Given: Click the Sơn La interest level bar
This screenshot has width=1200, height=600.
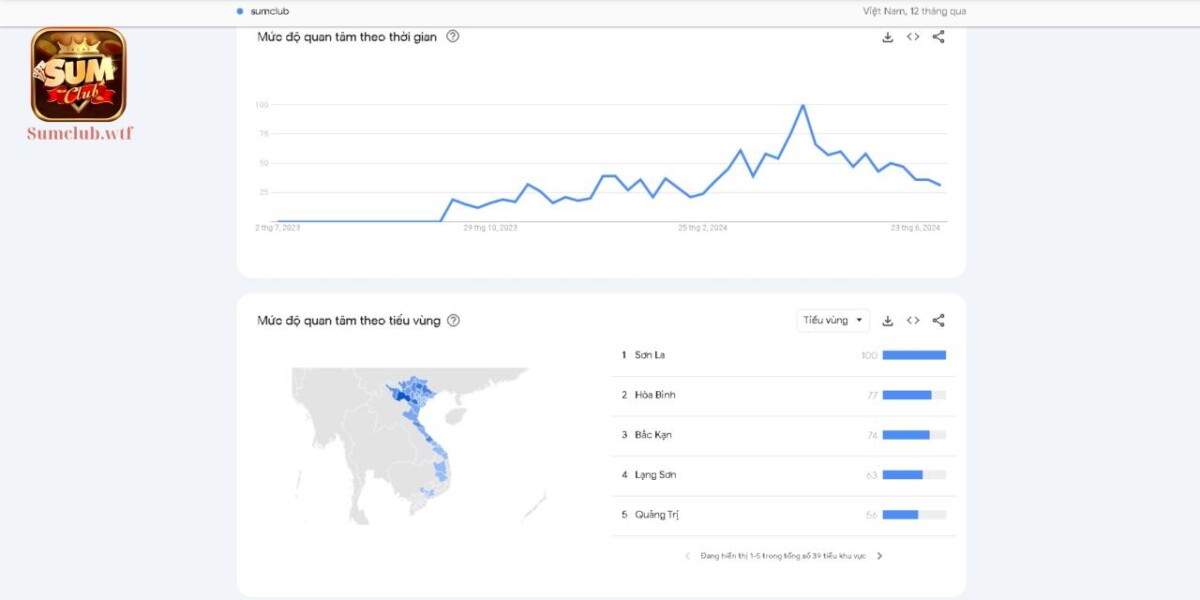Looking at the screenshot, I should [x=915, y=354].
